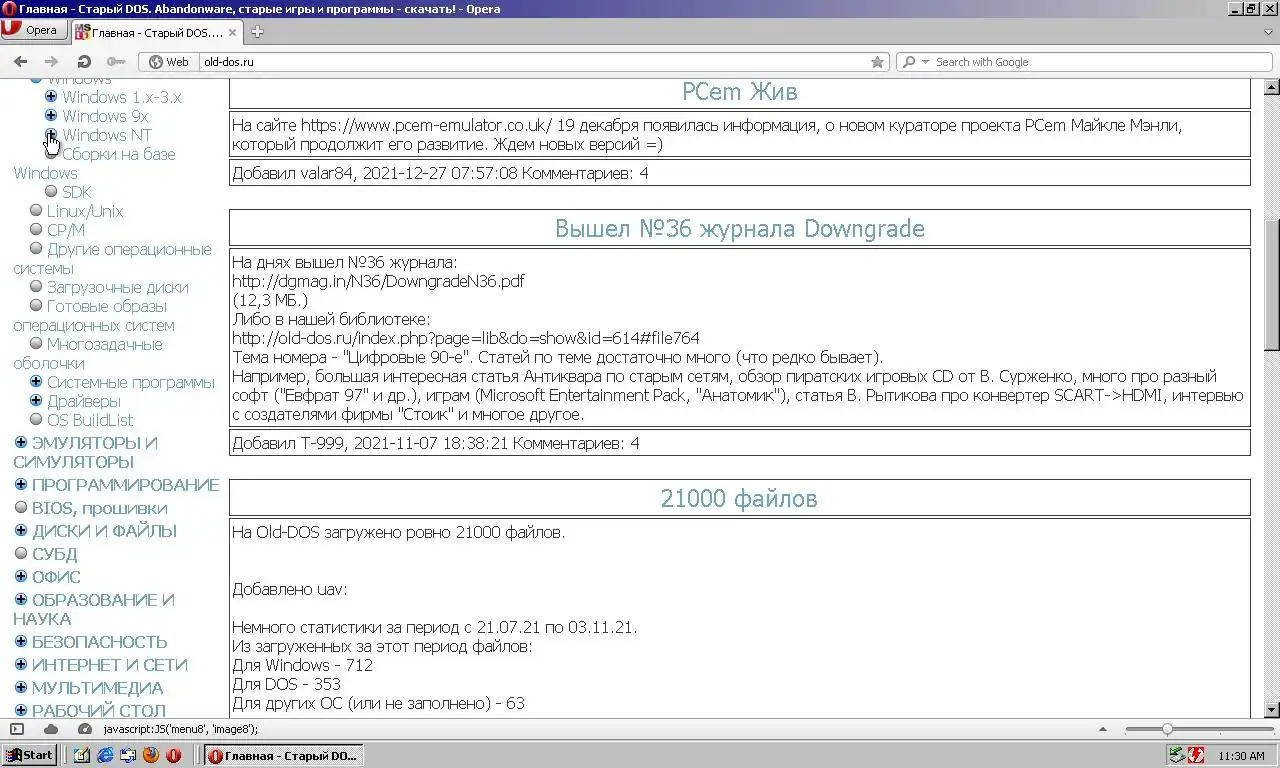
Task: Go back with the back arrow
Action: pyautogui.click(x=20, y=62)
